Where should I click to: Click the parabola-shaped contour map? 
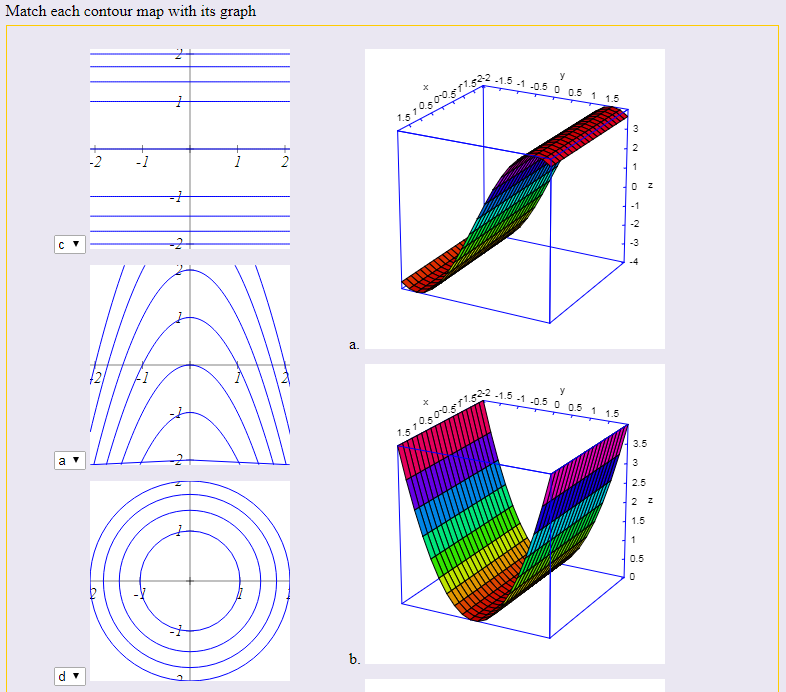point(190,364)
